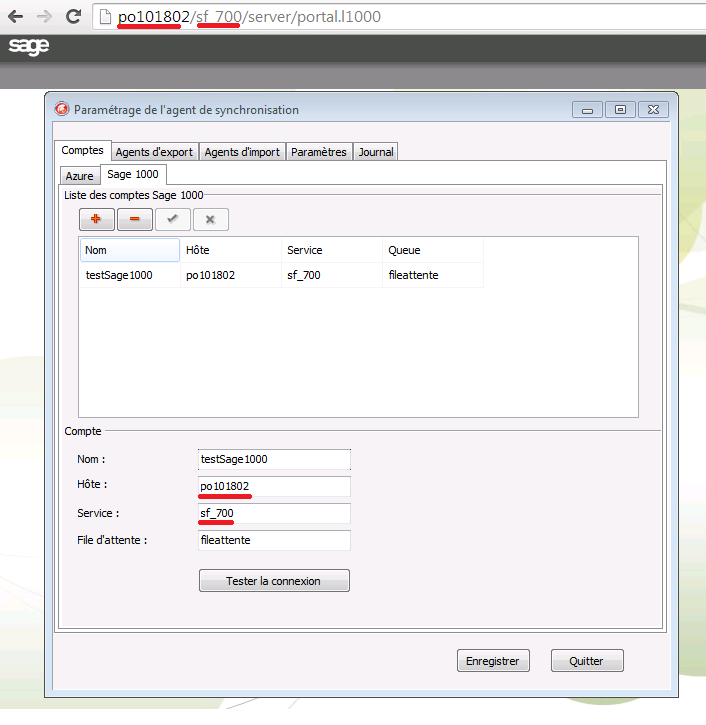706x725 pixels.
Task: Click the sf_700 cell in table
Action: pos(332,275)
